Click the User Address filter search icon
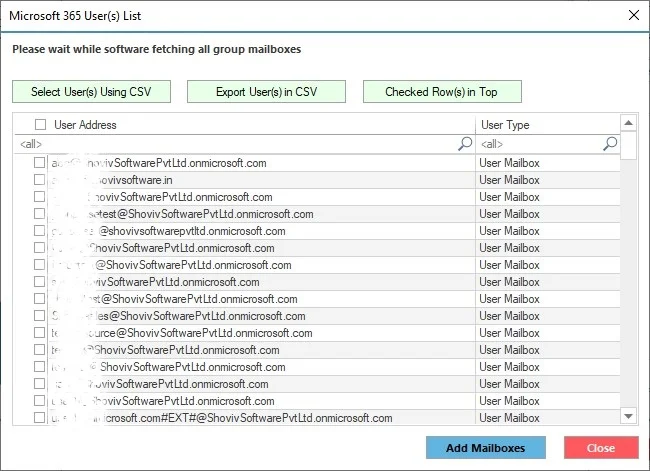 (x=465, y=144)
